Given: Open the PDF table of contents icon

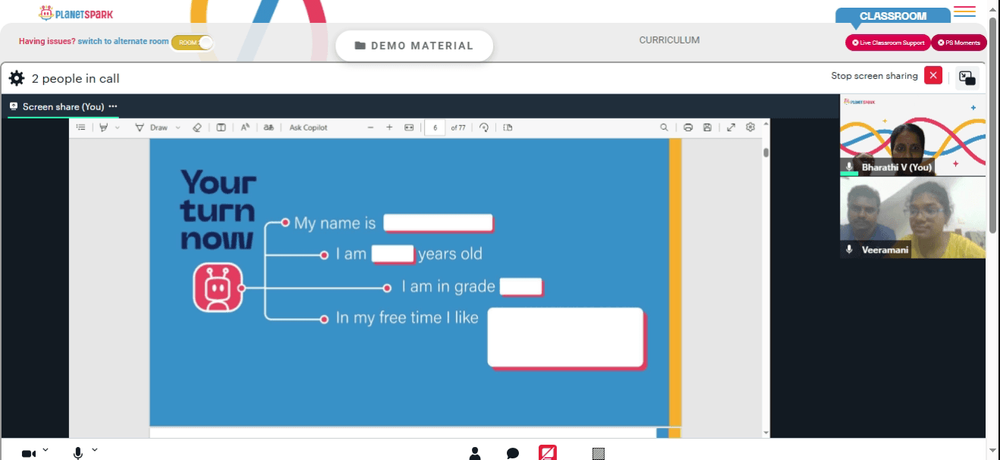Looking at the screenshot, I should point(81,128).
